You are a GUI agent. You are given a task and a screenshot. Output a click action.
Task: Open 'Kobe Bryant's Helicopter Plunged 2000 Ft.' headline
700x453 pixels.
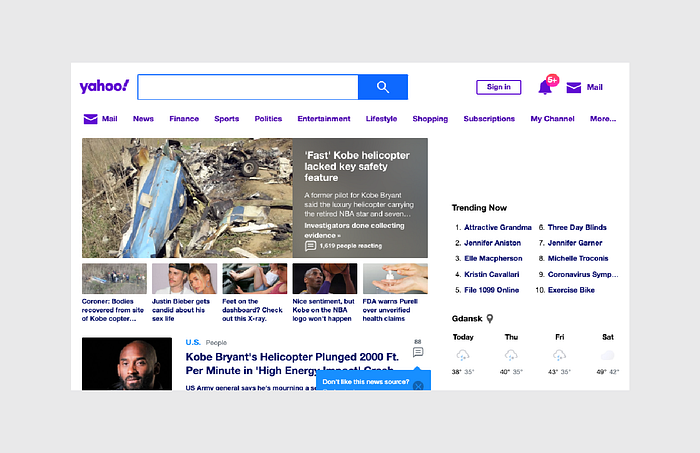[x=292, y=364]
